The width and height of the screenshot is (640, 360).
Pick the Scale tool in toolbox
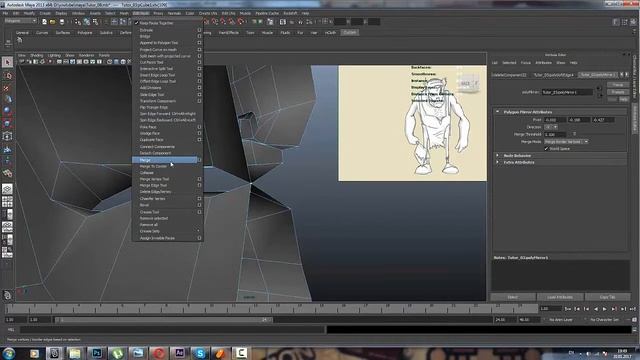[x=7, y=123]
